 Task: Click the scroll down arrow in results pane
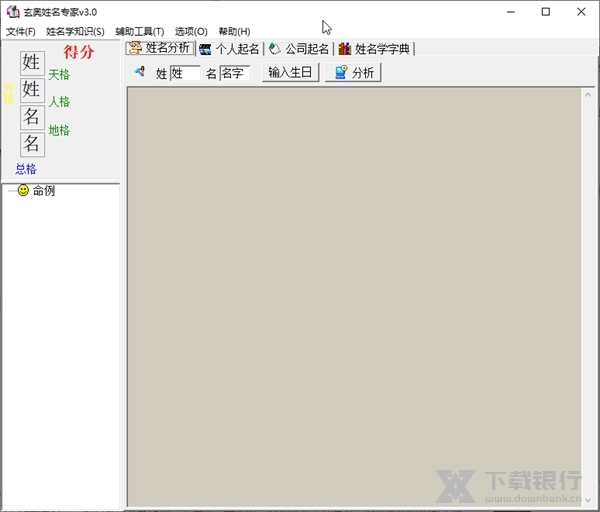[x=588, y=500]
